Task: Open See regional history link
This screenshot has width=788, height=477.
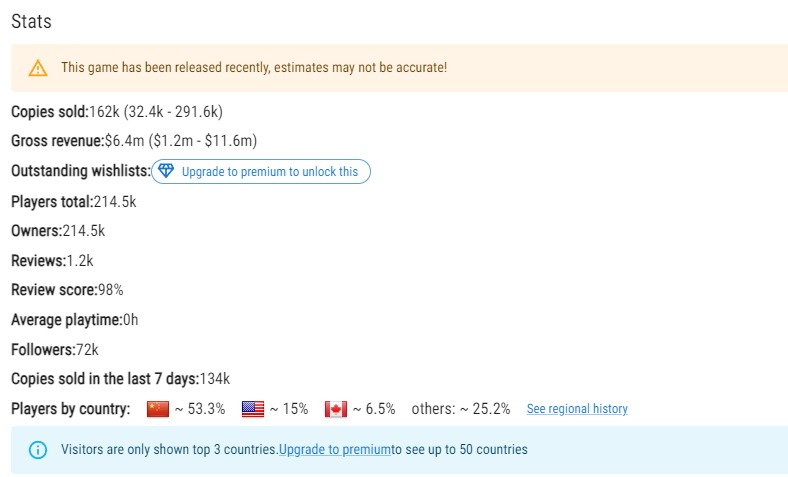Action: point(577,409)
